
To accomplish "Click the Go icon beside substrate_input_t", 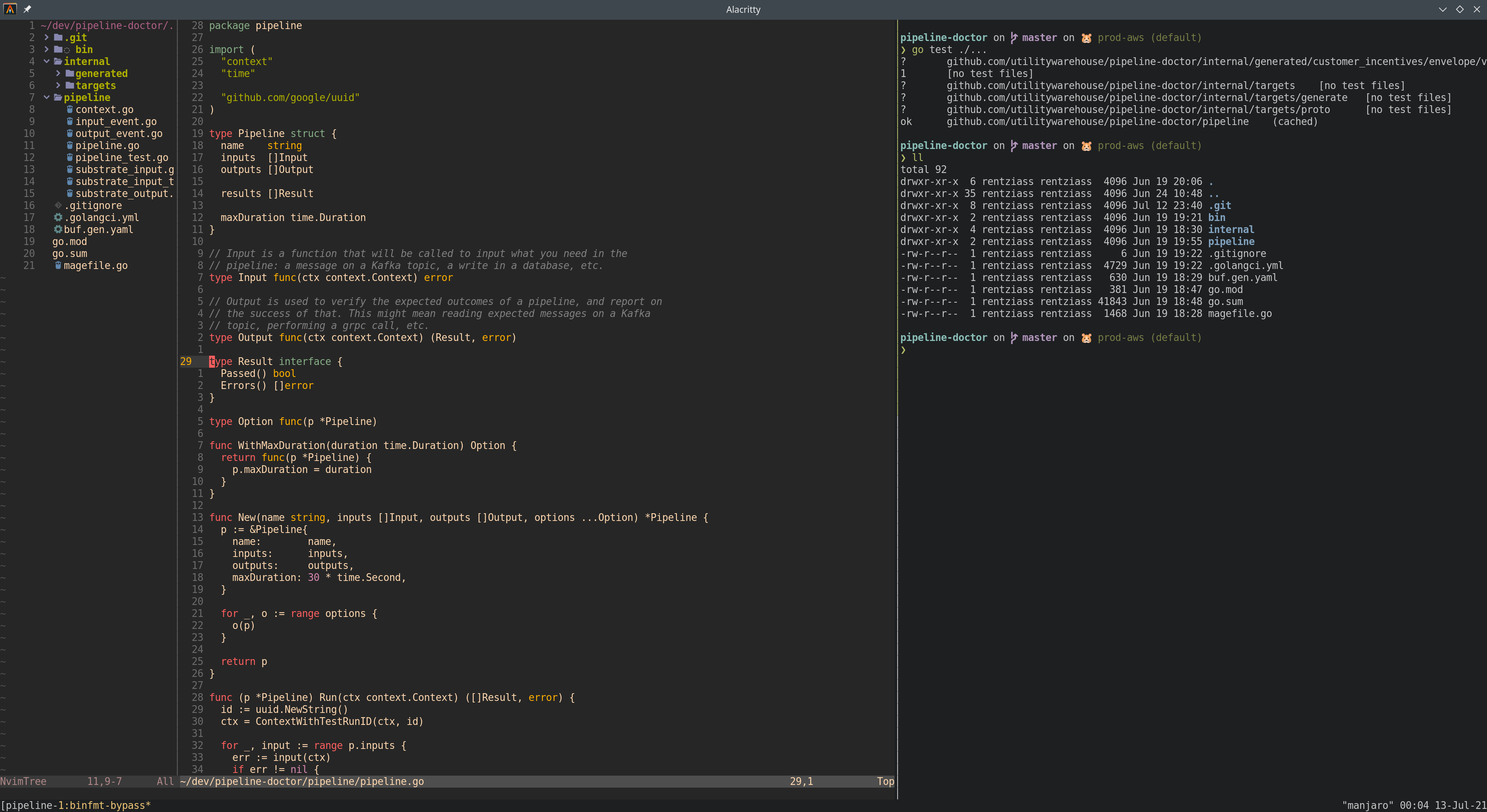I will 70,182.
